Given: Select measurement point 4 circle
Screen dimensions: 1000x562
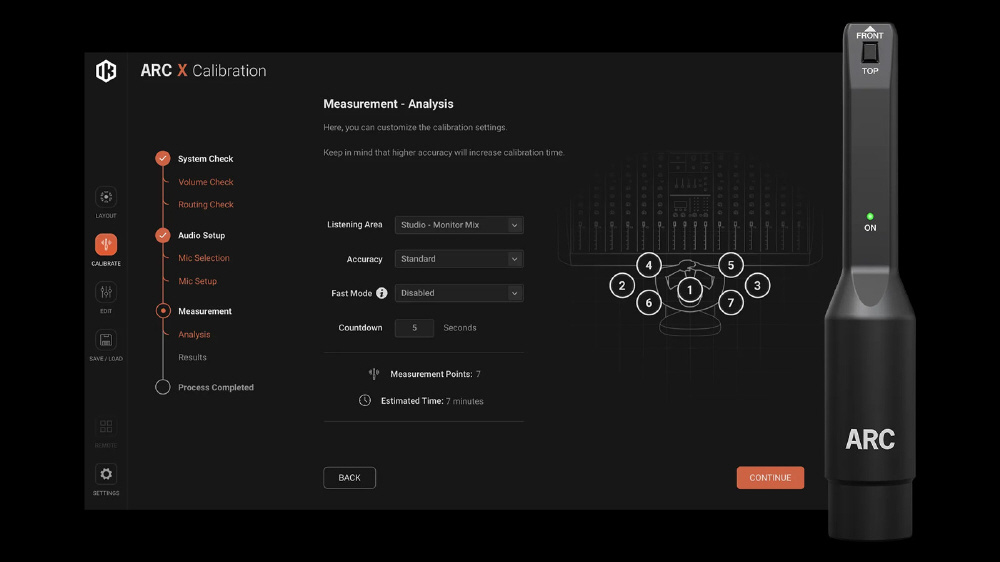Looking at the screenshot, I should pyautogui.click(x=649, y=265).
